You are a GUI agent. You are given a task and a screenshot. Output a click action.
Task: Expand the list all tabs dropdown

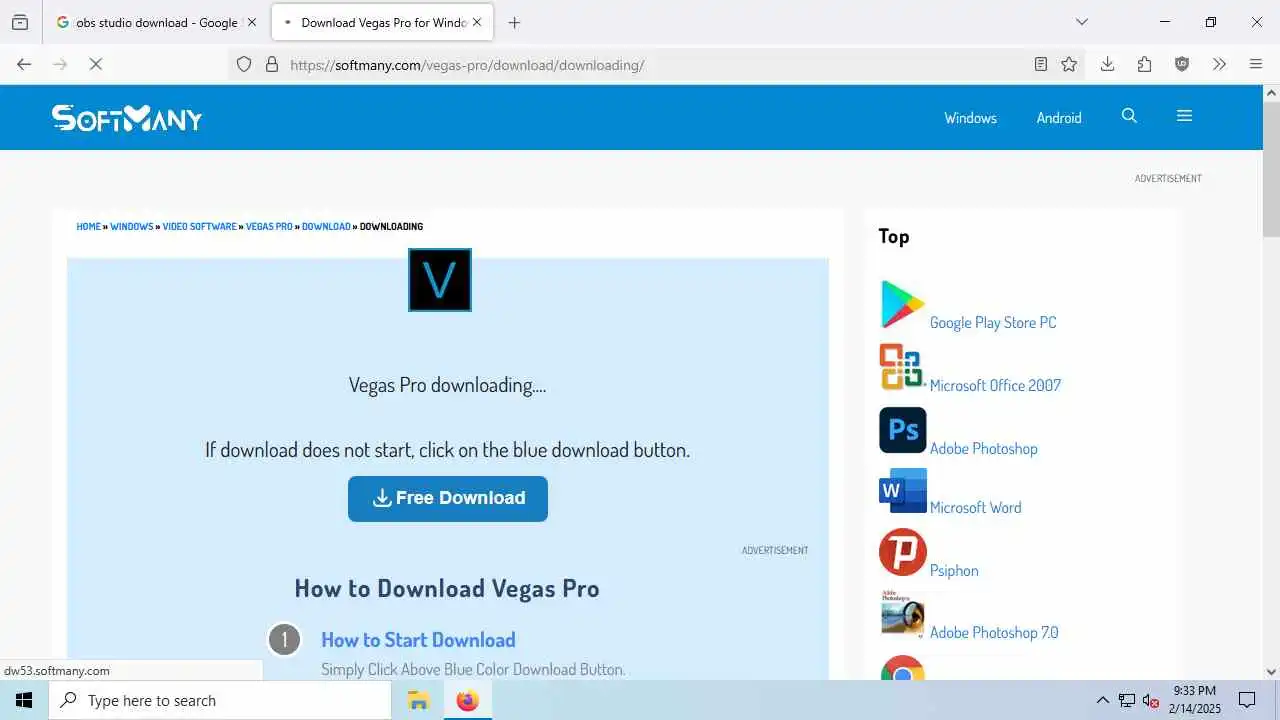1081,22
